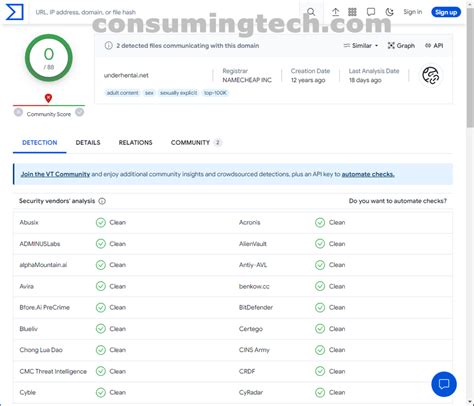
Task: Click Join the VT Community link
Action: tap(55, 174)
